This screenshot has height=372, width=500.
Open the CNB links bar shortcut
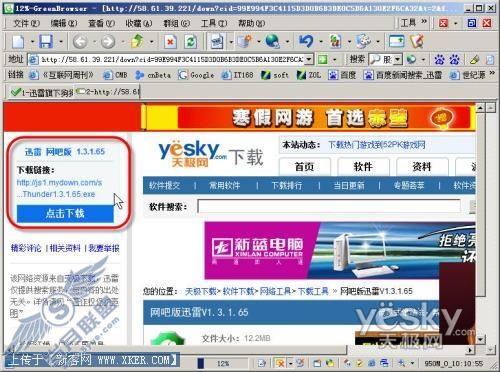pos(115,75)
